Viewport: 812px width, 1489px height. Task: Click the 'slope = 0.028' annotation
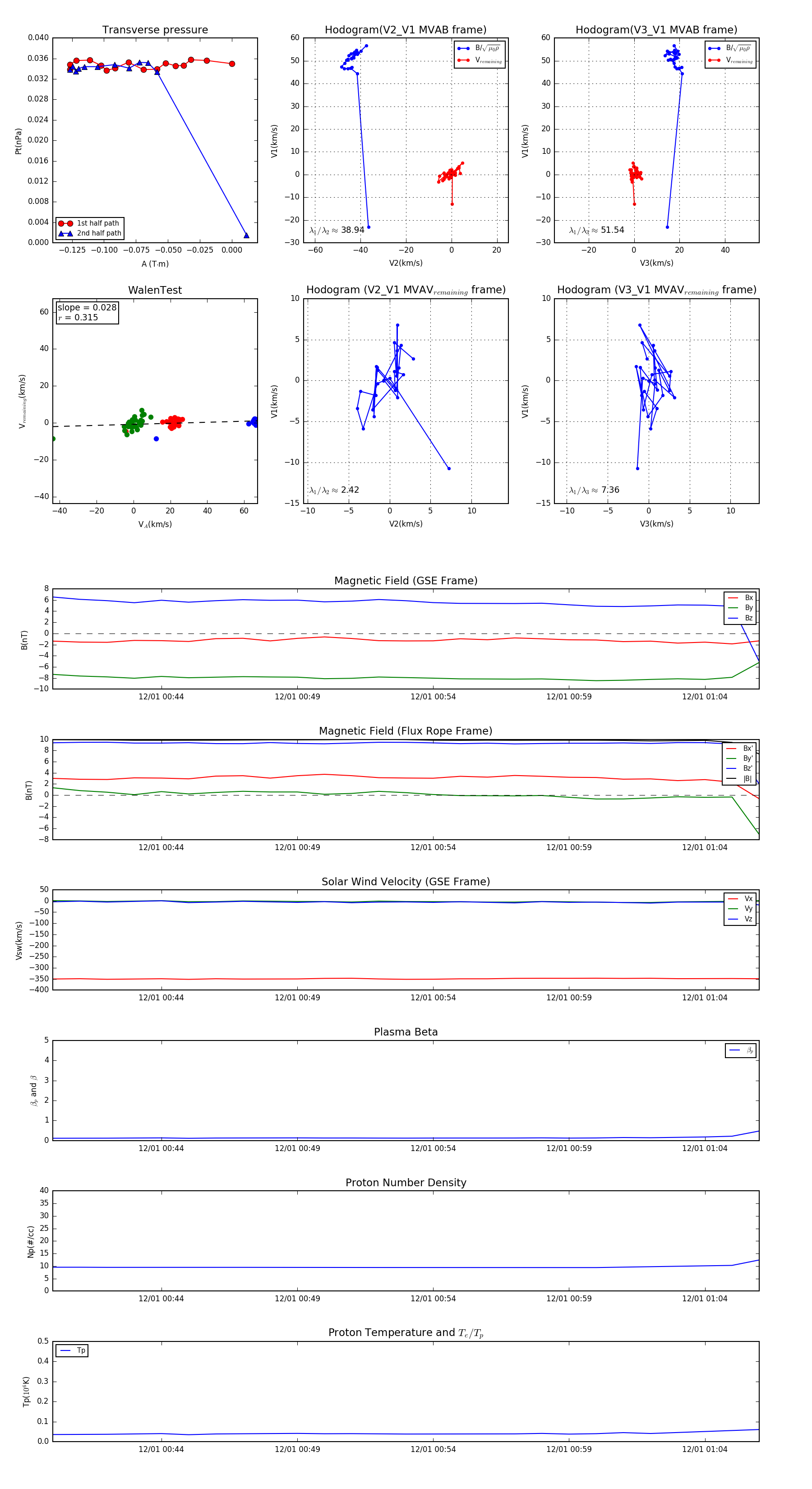coord(87,308)
